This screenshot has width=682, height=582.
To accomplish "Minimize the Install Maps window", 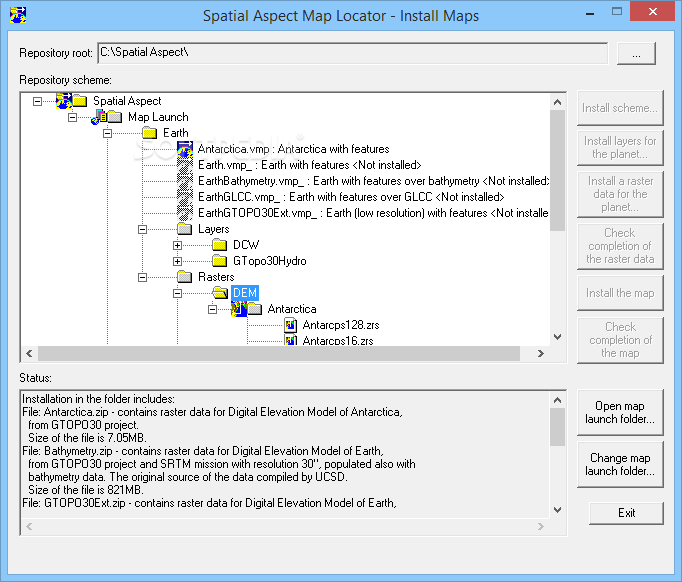I will pyautogui.click(x=590, y=13).
